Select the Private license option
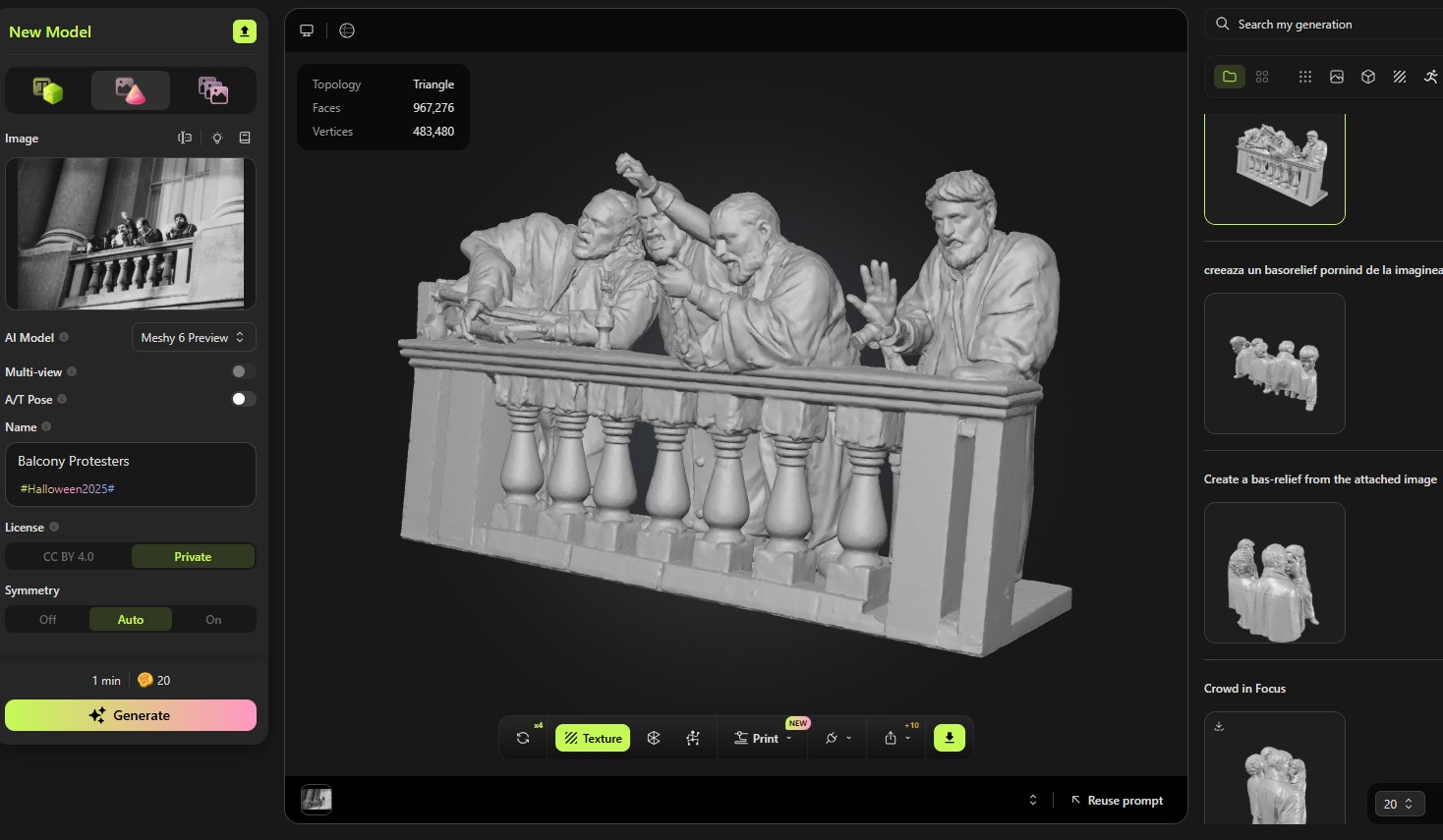The width and height of the screenshot is (1443, 840). [x=193, y=557]
